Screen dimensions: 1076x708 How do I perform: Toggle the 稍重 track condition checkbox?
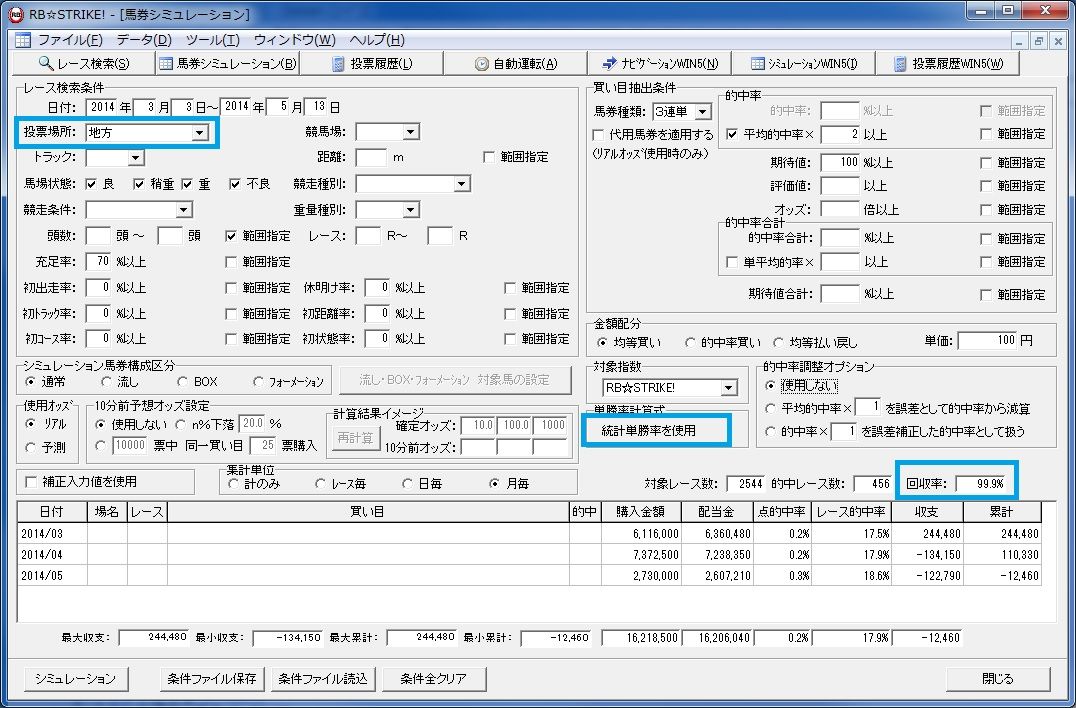139,184
